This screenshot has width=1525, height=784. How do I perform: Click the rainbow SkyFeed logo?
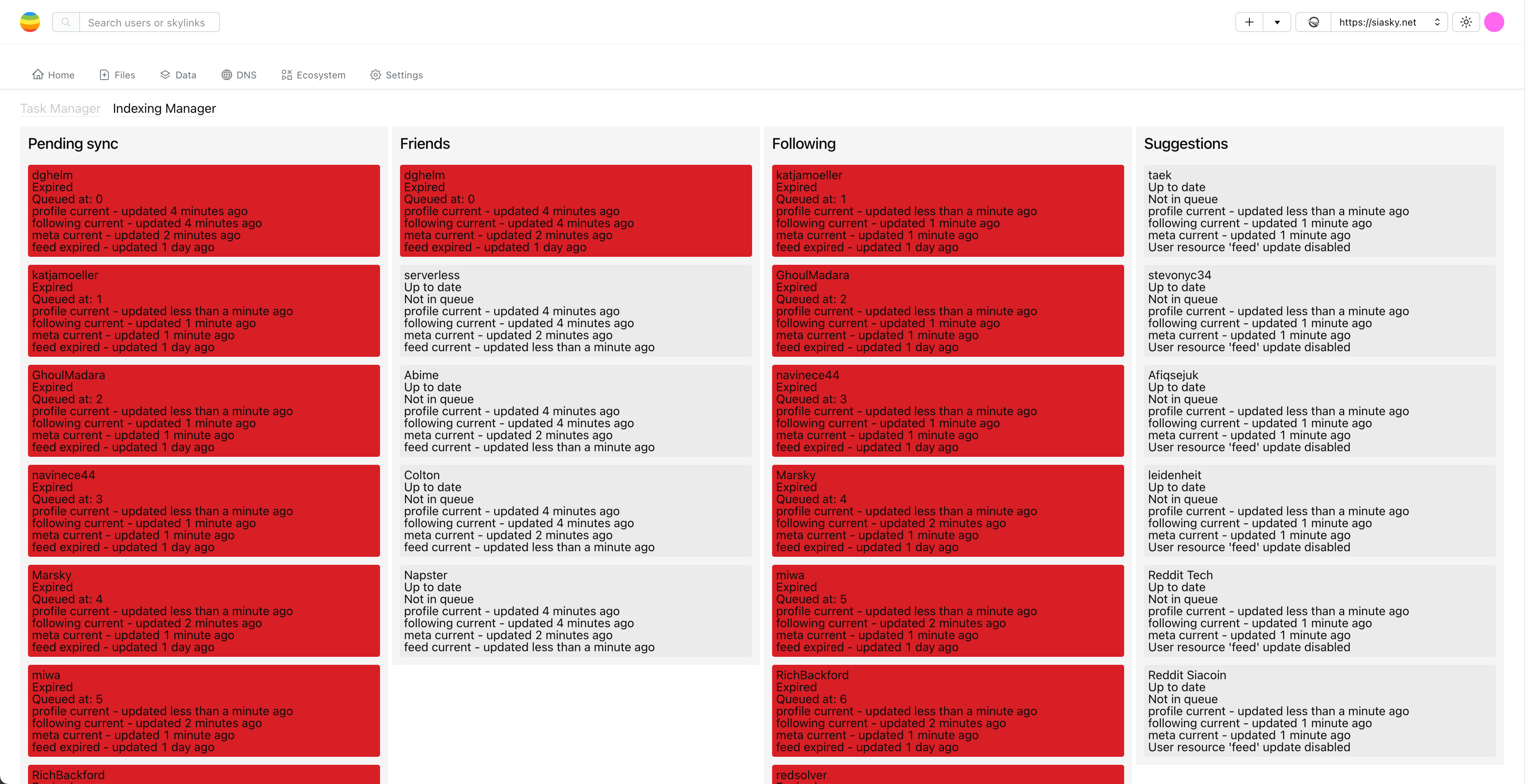coord(30,22)
